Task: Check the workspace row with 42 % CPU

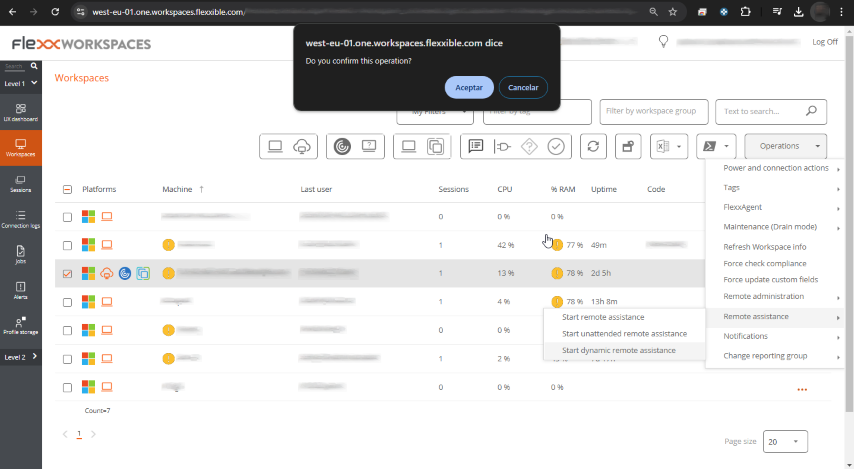Action: click(x=67, y=245)
